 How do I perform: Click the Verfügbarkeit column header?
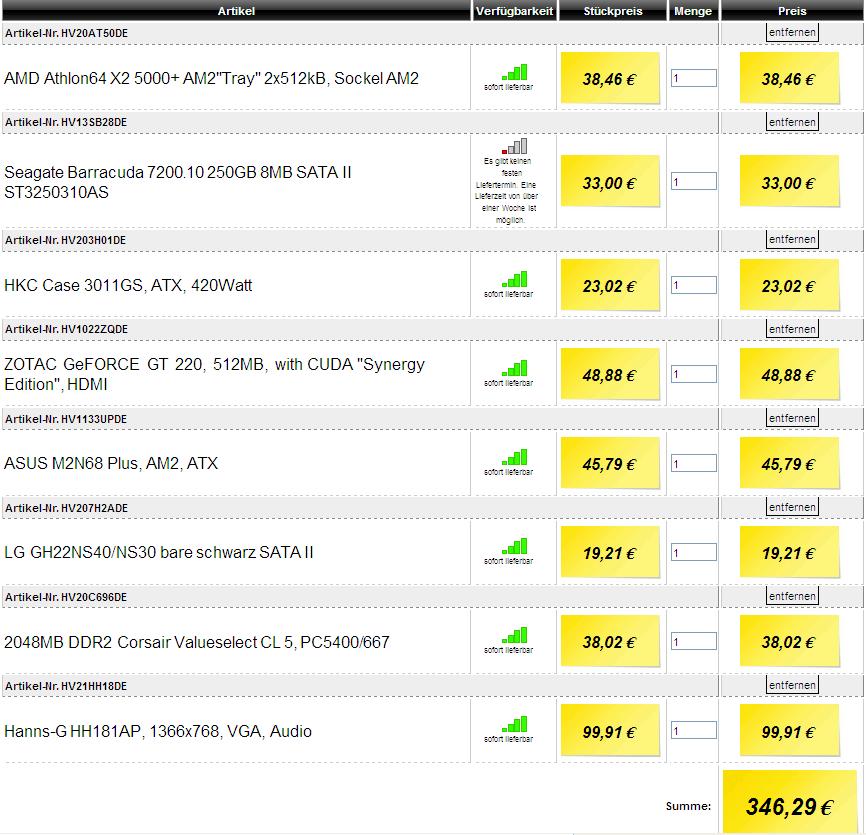coord(514,10)
